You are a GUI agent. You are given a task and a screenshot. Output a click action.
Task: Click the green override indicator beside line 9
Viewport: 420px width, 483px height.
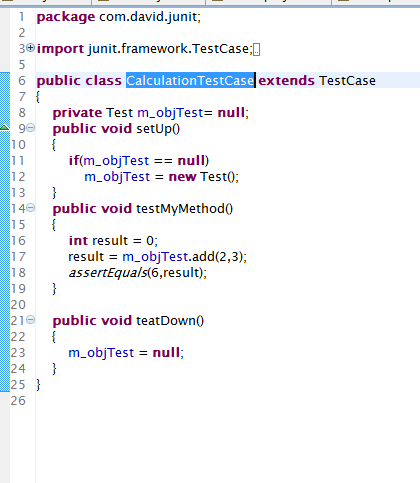[5, 127]
